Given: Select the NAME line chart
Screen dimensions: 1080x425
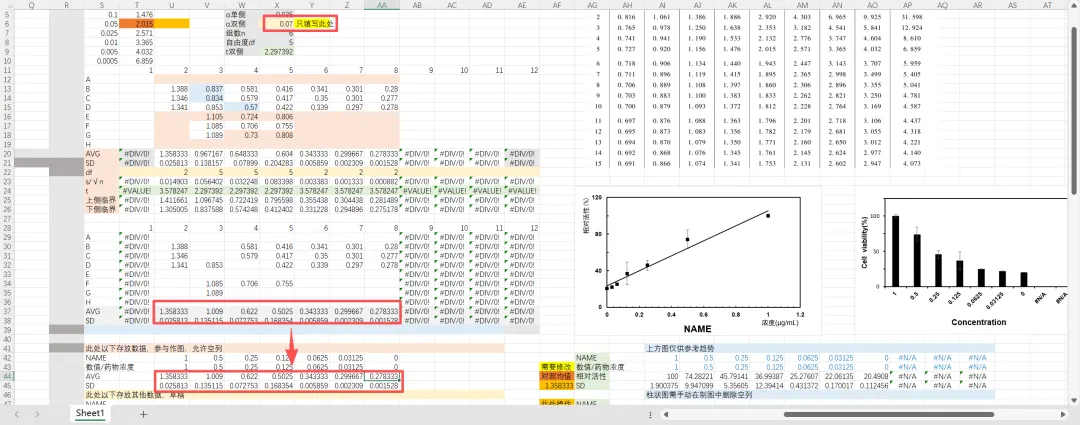Looking at the screenshot, I should (x=699, y=261).
